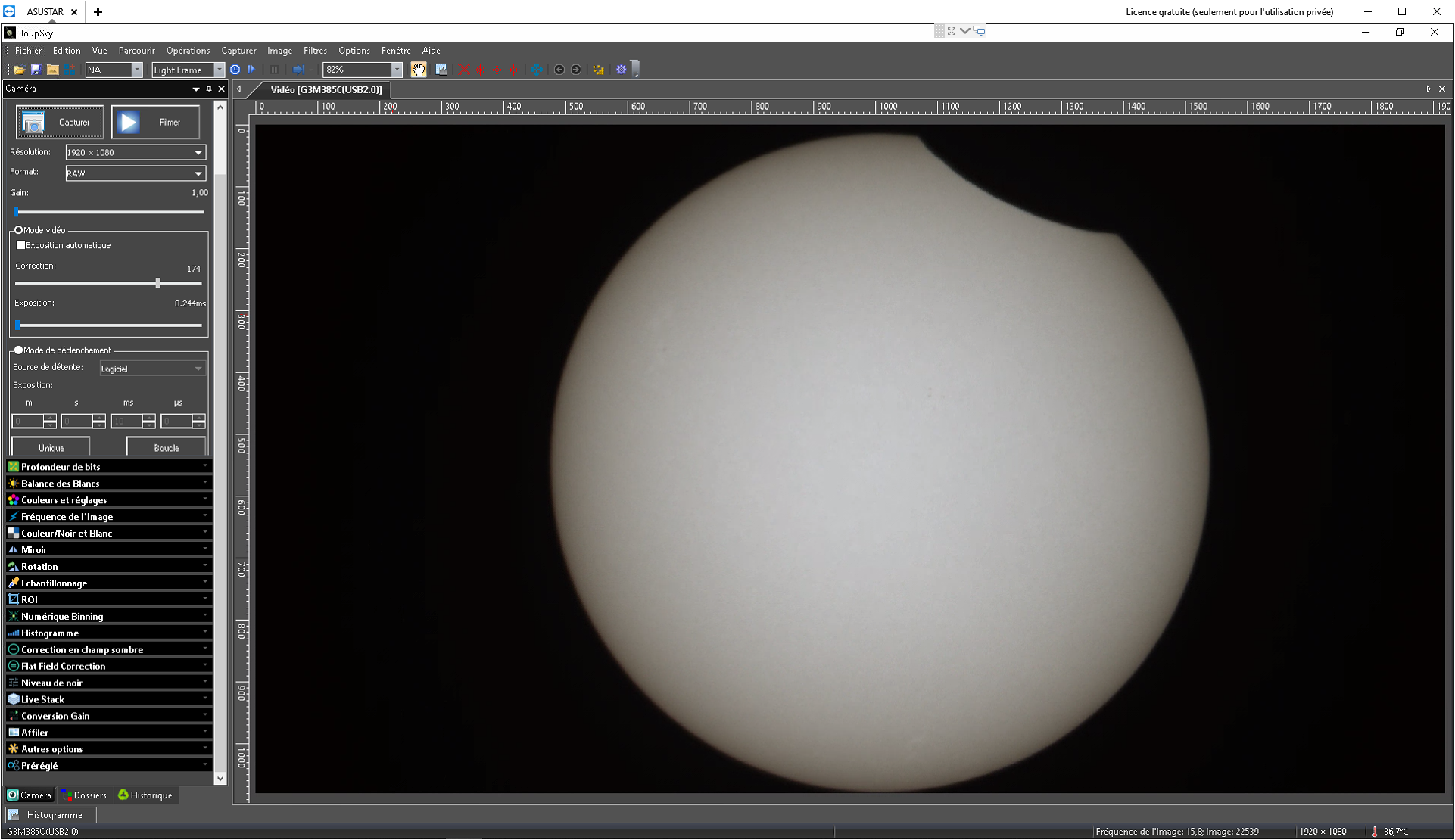
Task: Expand the Balance des Blancs section
Action: click(109, 483)
